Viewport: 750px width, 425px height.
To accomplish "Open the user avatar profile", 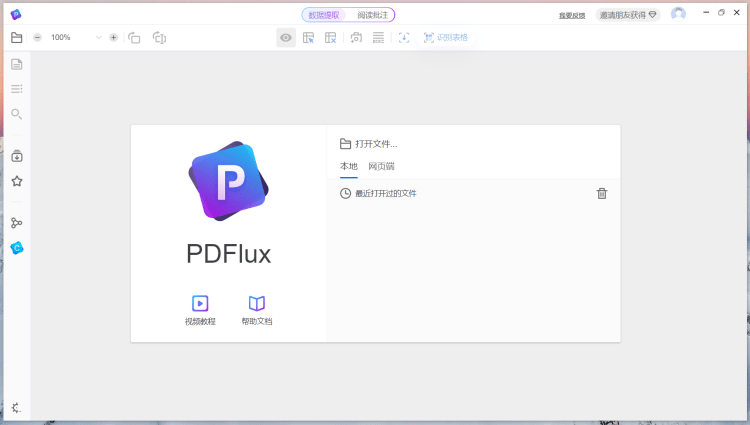I will coord(678,14).
